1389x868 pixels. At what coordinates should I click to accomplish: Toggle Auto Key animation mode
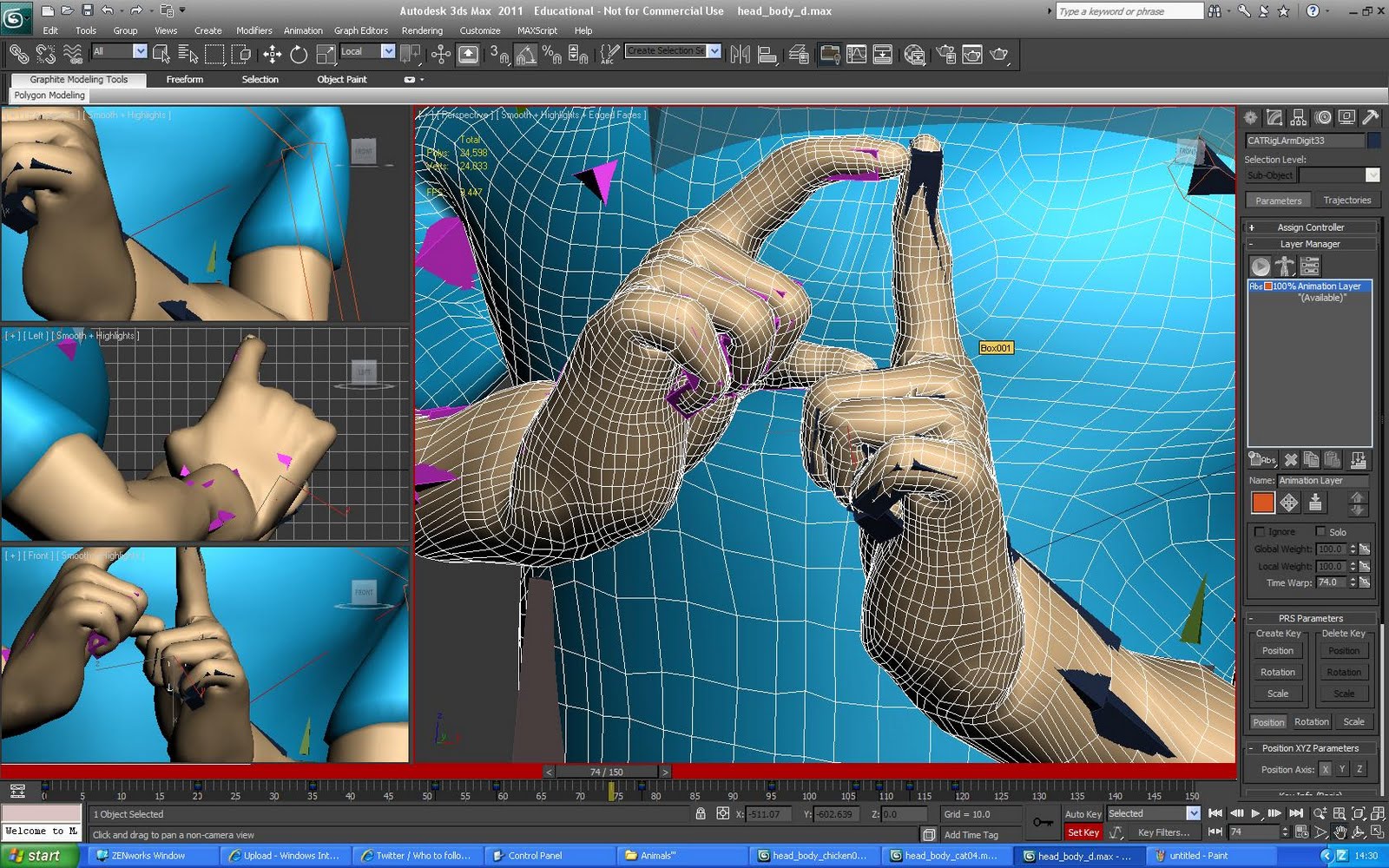[x=1083, y=814]
